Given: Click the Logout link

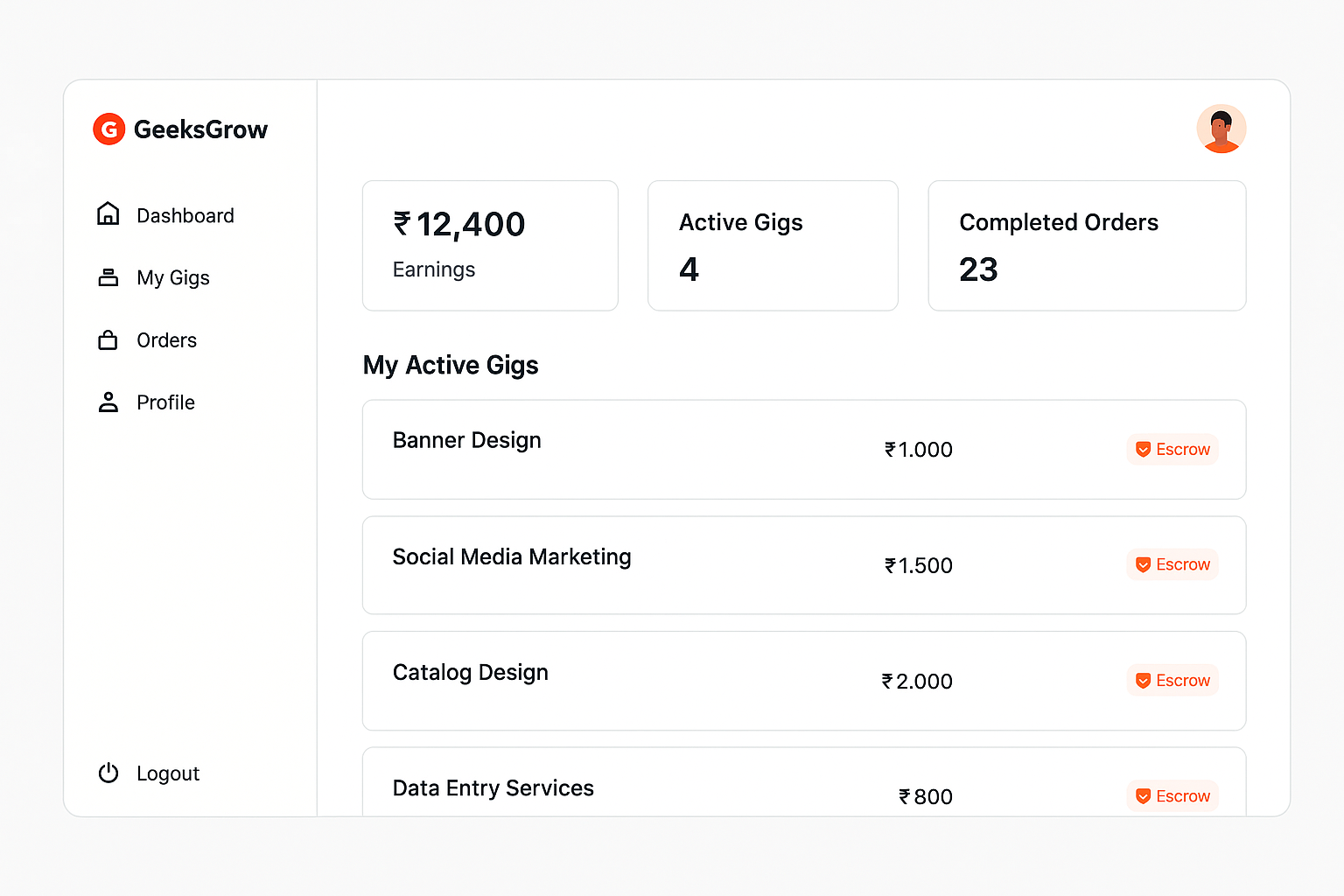Looking at the screenshot, I should point(167,773).
